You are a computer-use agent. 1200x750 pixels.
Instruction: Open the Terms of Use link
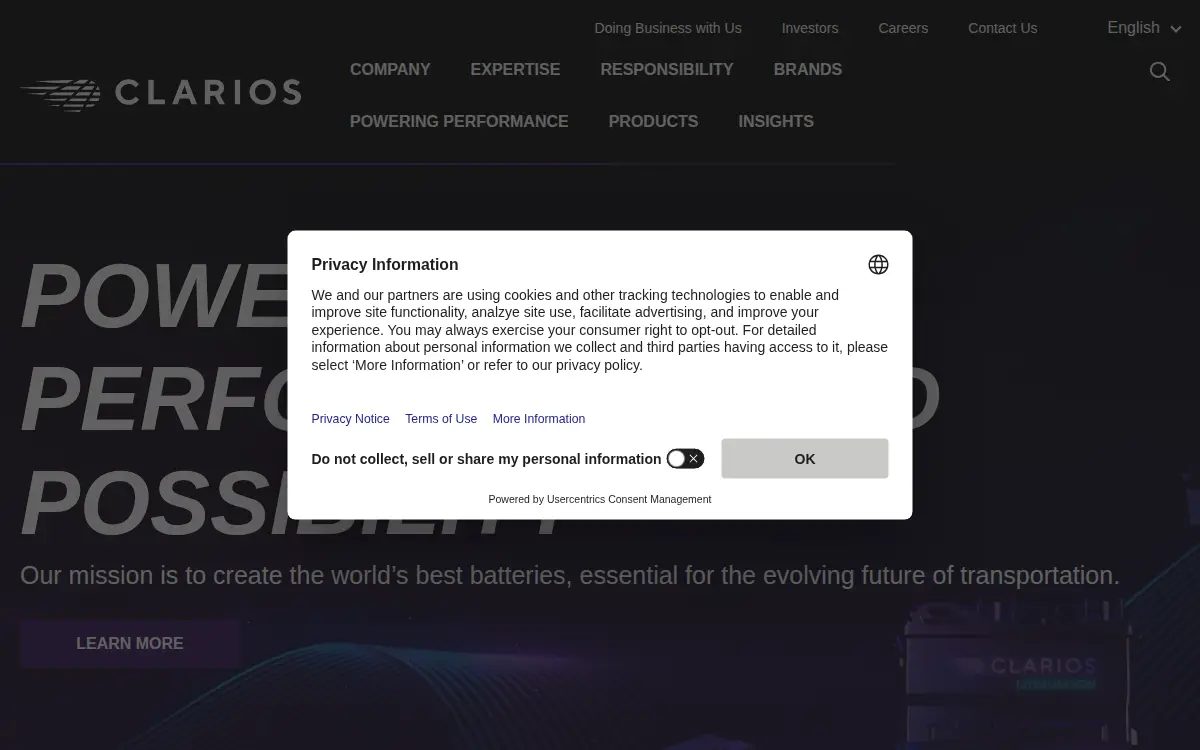[441, 419]
